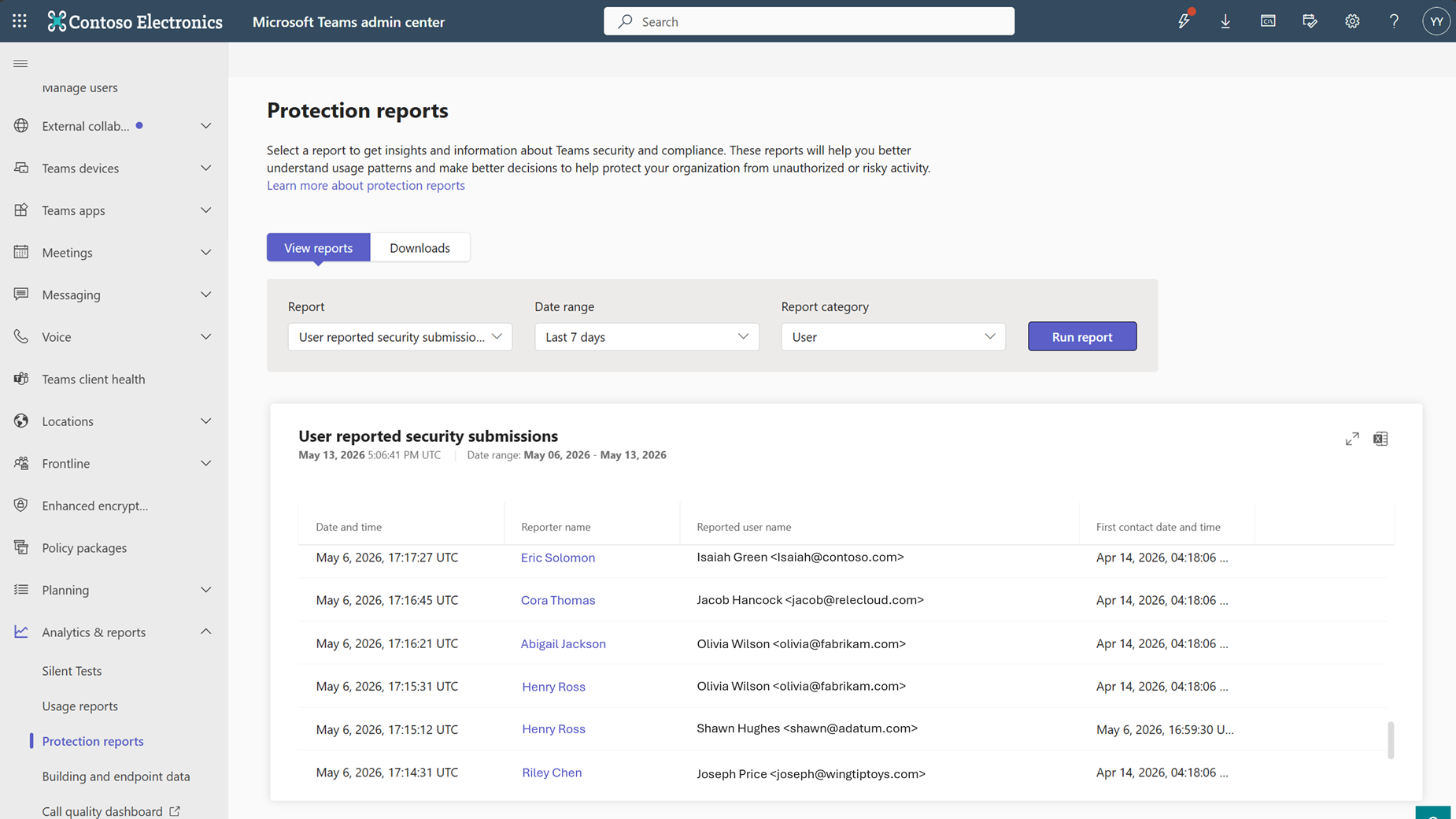Open Building and endpoint data
1456x819 pixels.
(116, 776)
